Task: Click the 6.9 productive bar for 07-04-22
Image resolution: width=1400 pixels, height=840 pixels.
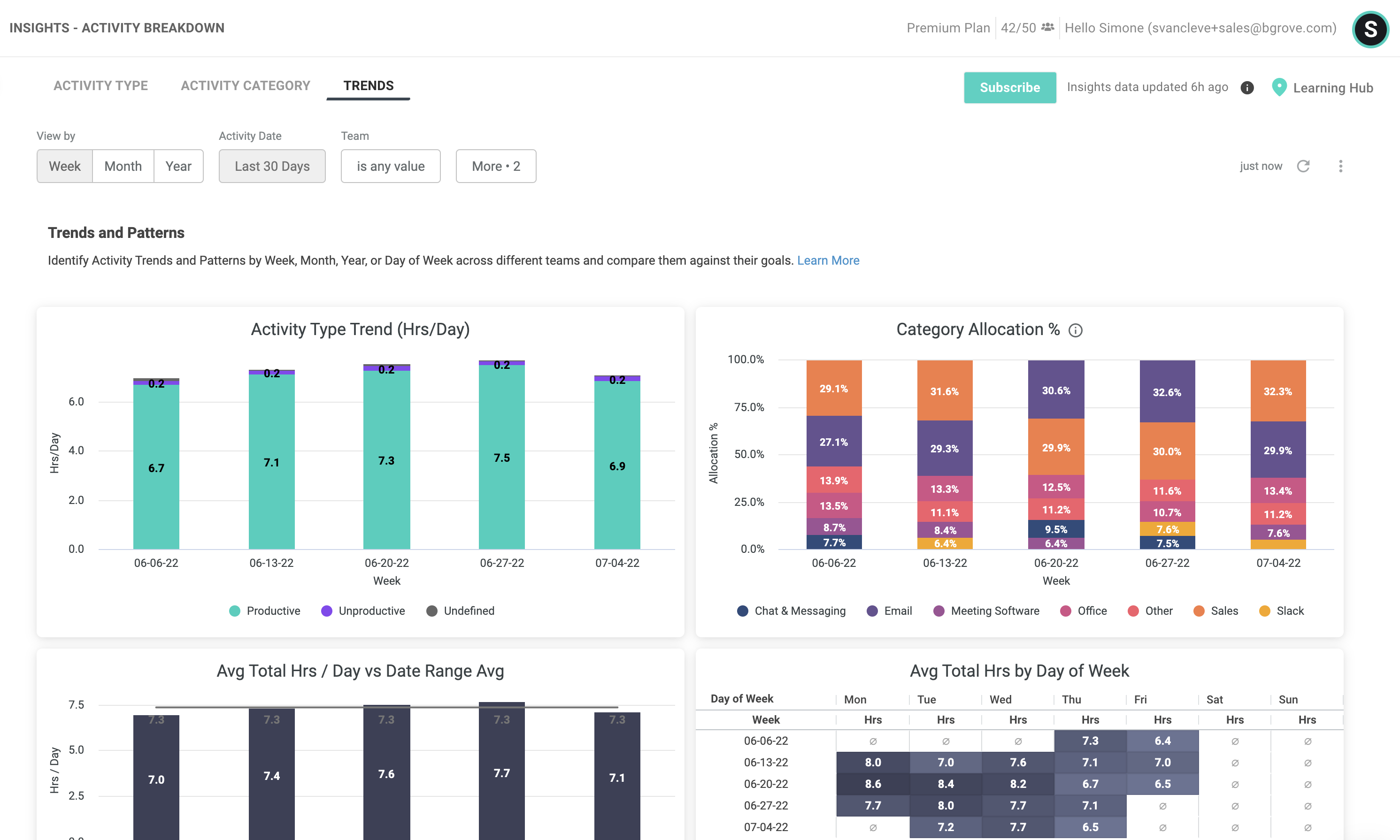Action: click(617, 465)
